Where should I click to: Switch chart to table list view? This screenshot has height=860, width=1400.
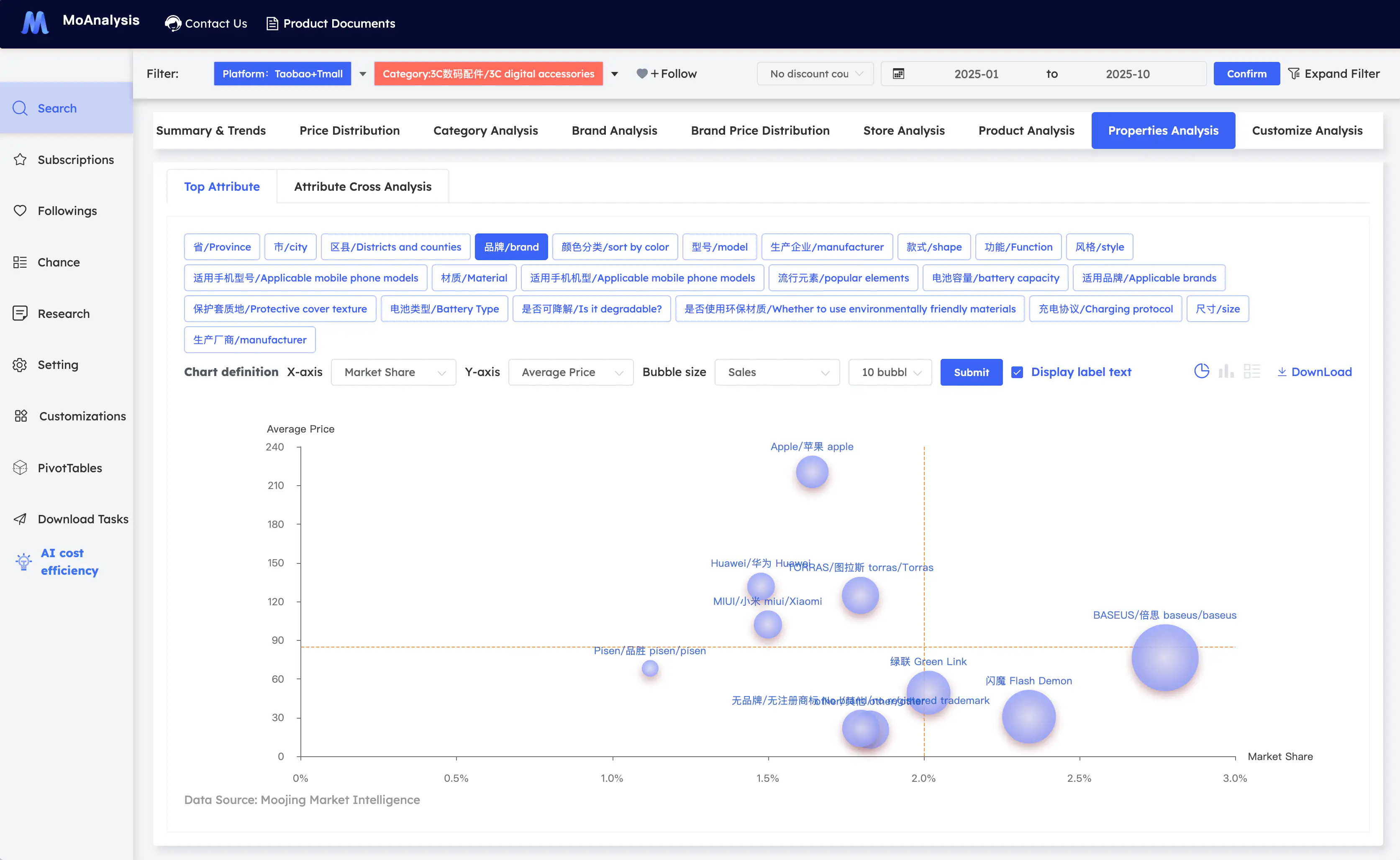click(x=1252, y=371)
